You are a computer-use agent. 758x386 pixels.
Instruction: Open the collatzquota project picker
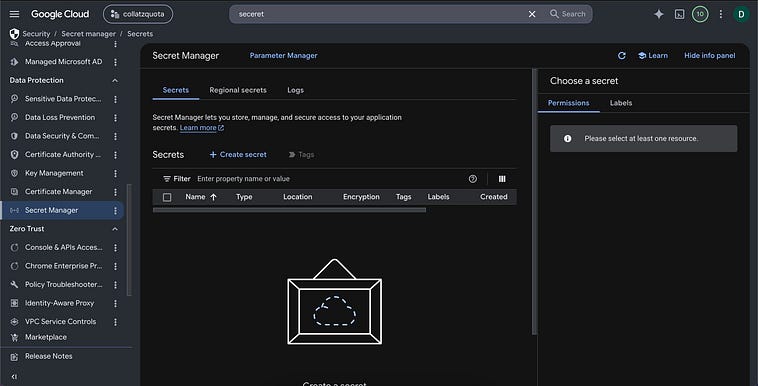pyautogui.click(x=138, y=14)
